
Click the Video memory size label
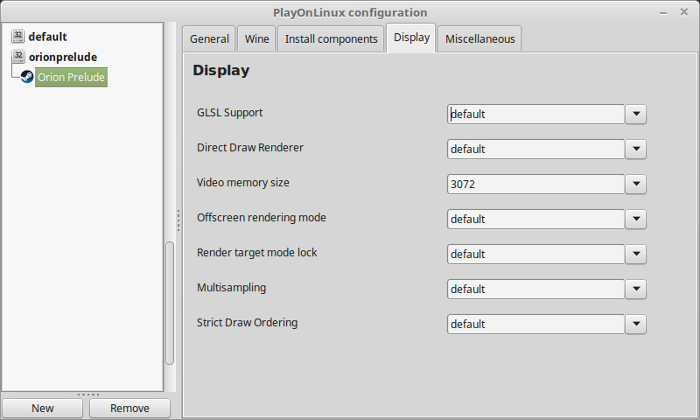243,183
